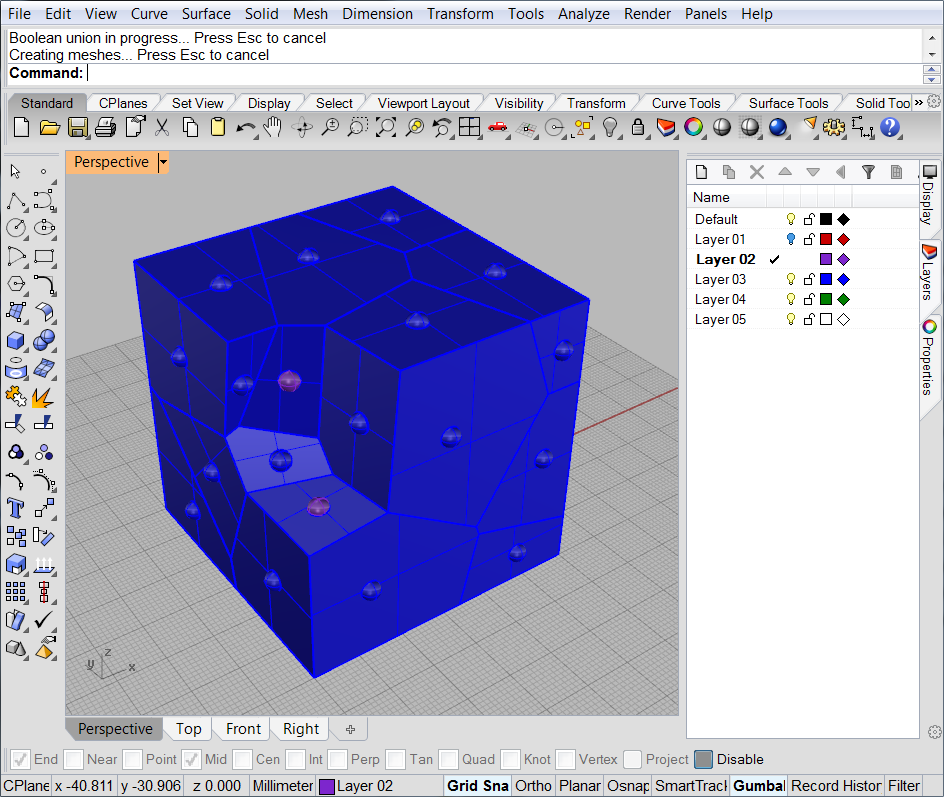Enable the Perp osnap checkbox
Screen dimensions: 944x797
pos(337,759)
